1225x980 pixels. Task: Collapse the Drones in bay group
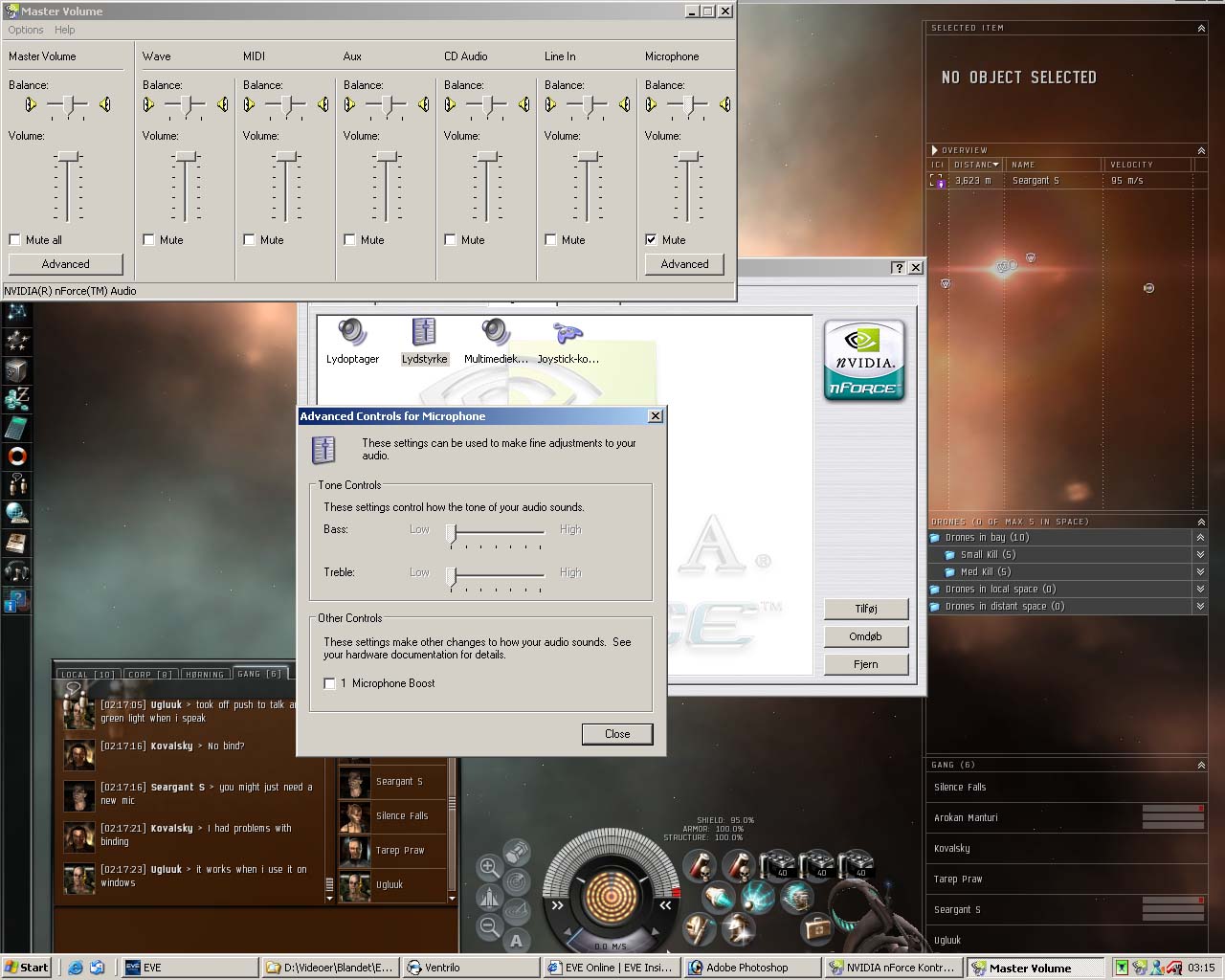1200,538
